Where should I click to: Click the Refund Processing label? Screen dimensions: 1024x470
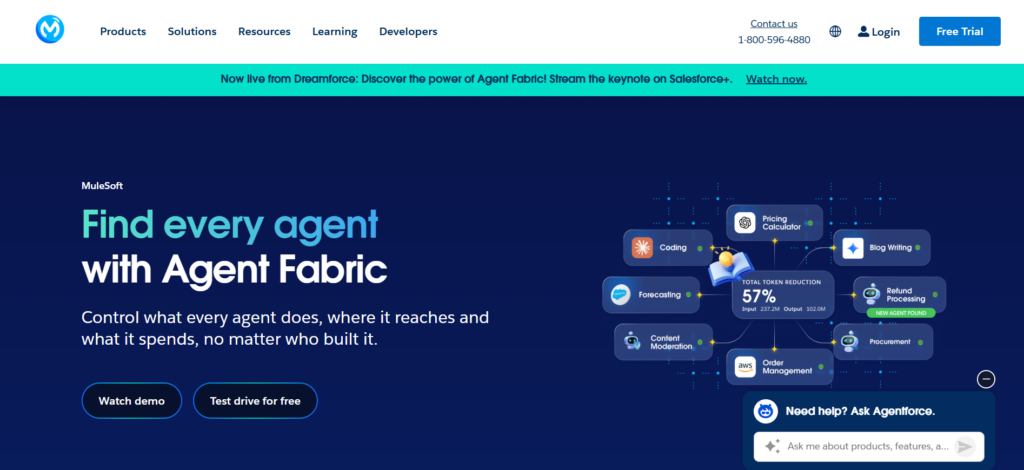(906, 294)
